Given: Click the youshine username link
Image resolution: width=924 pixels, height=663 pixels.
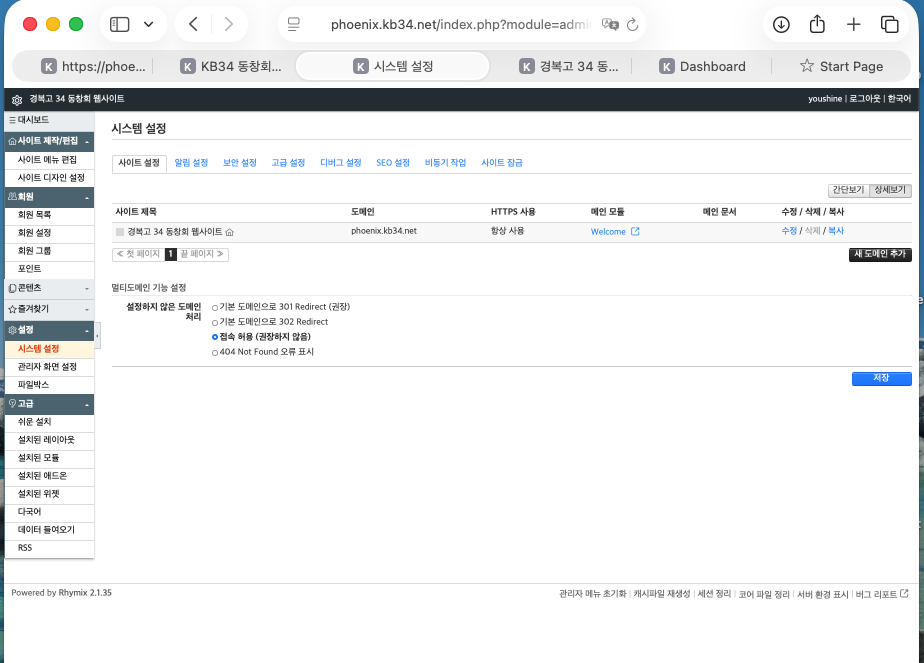Looking at the screenshot, I should [825, 99].
